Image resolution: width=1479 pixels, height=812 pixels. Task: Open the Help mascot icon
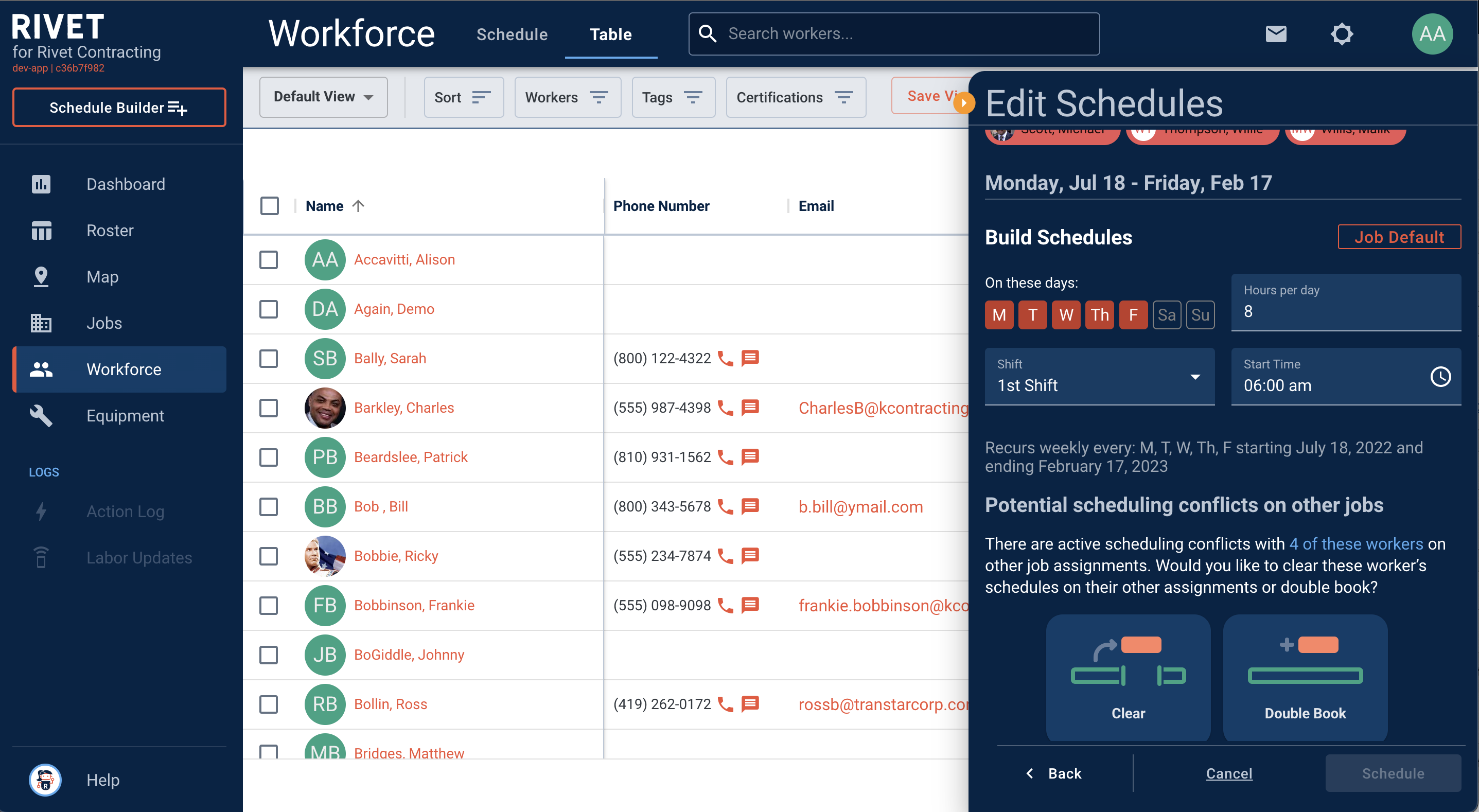[45, 779]
